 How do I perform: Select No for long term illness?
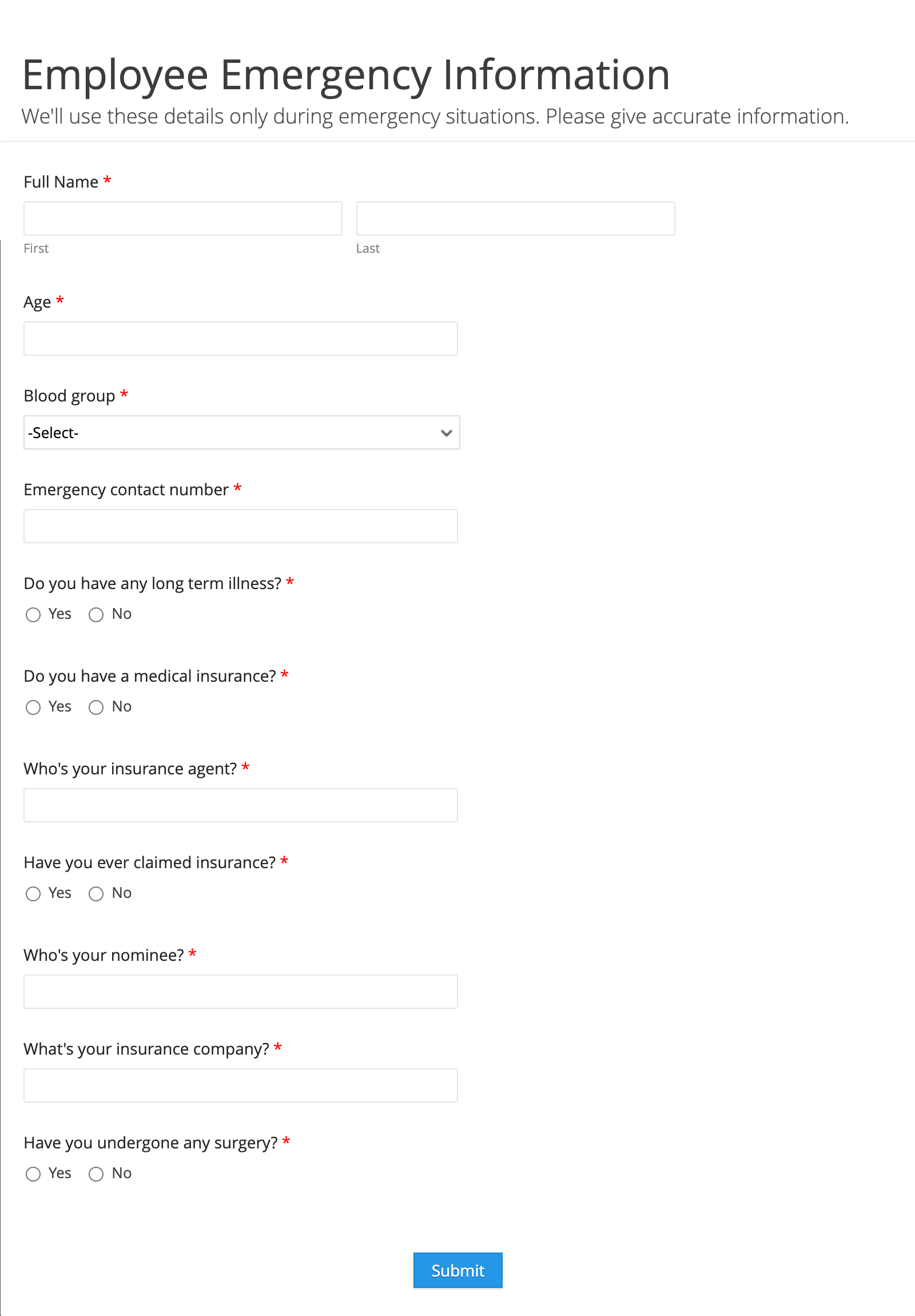(x=96, y=614)
